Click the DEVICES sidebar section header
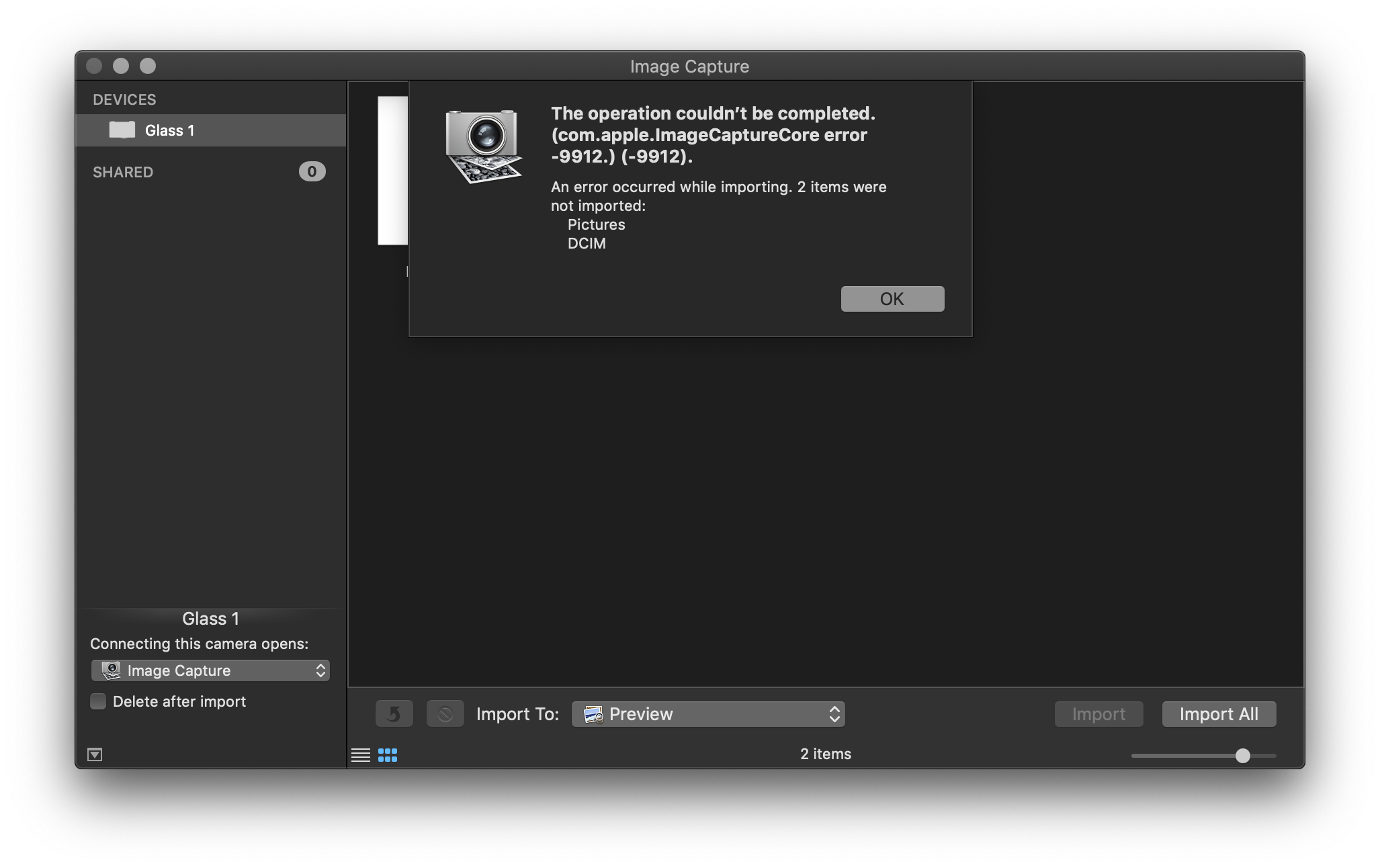 124,99
